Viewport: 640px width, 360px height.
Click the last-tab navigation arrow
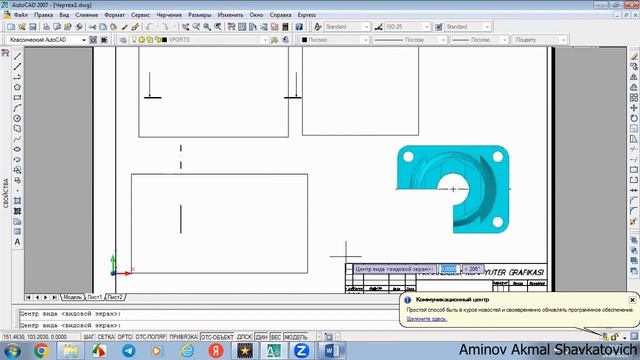[x=54, y=297]
